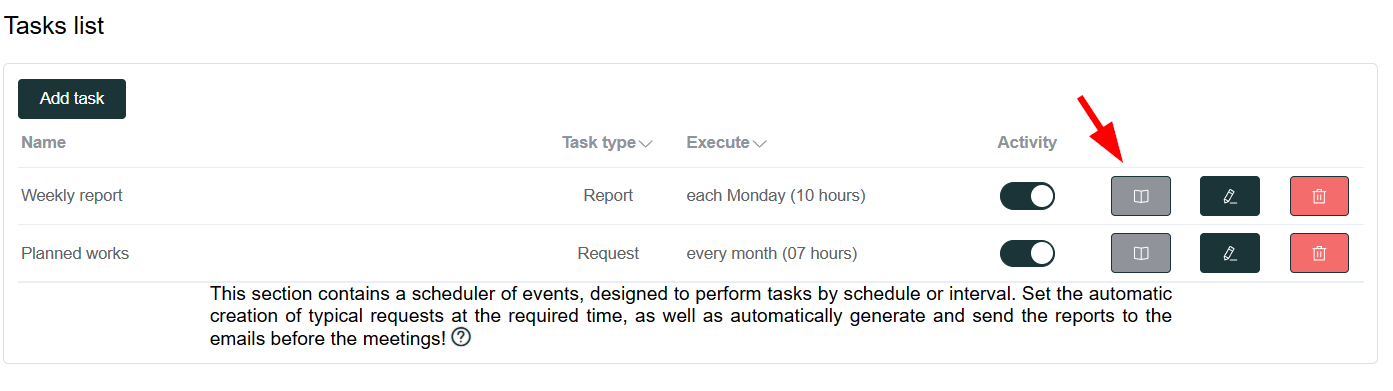Select the Weekly report task name
1393x391 pixels.
[x=72, y=196]
